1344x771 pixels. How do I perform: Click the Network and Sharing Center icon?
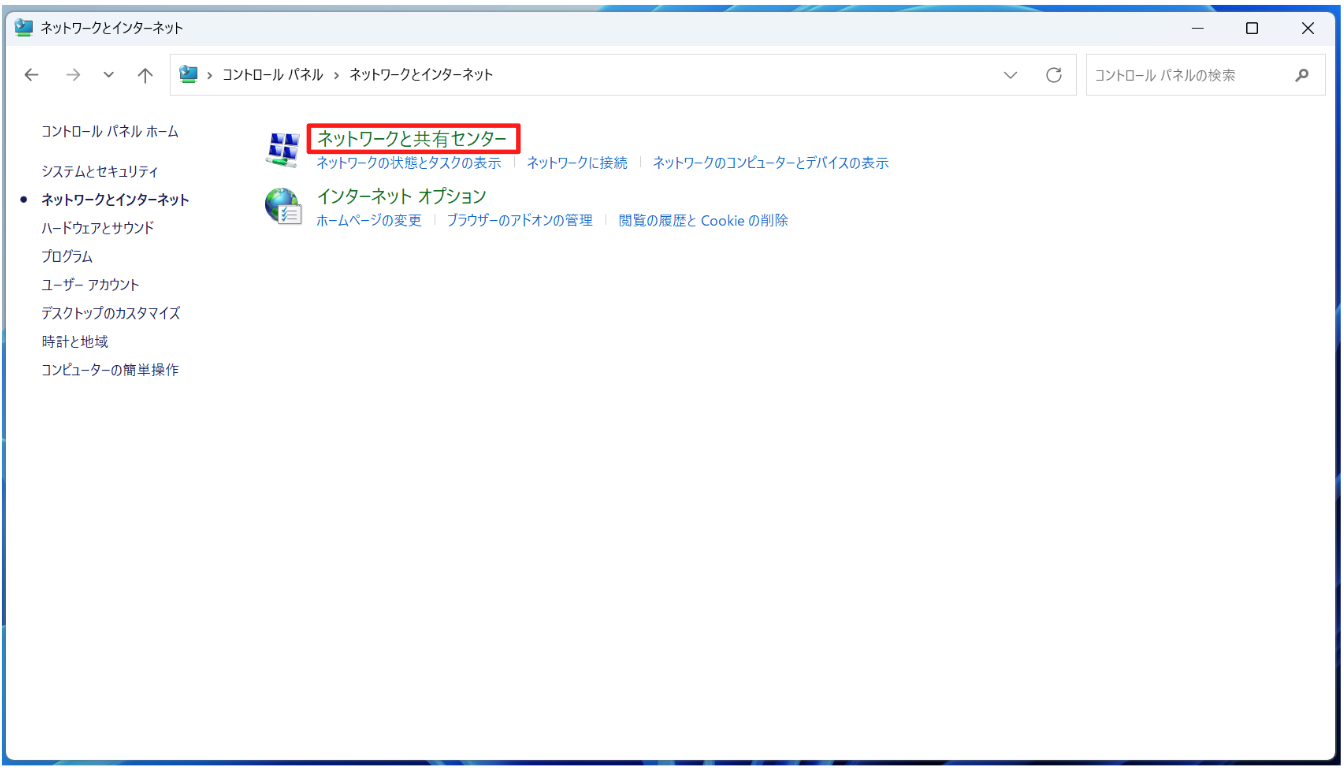pyautogui.click(x=282, y=148)
